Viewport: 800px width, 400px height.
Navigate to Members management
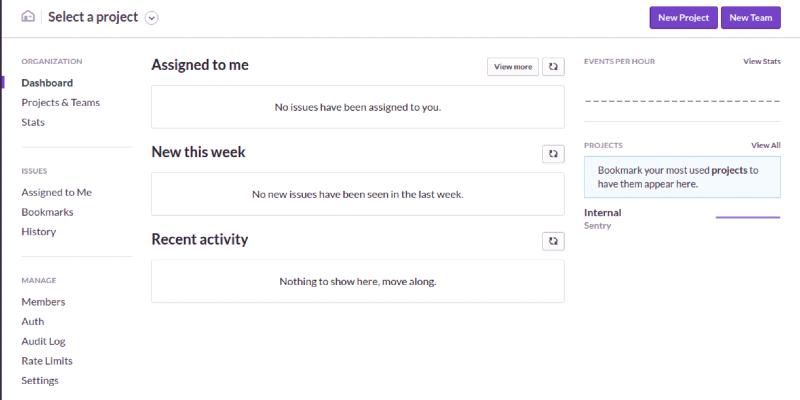pos(43,302)
